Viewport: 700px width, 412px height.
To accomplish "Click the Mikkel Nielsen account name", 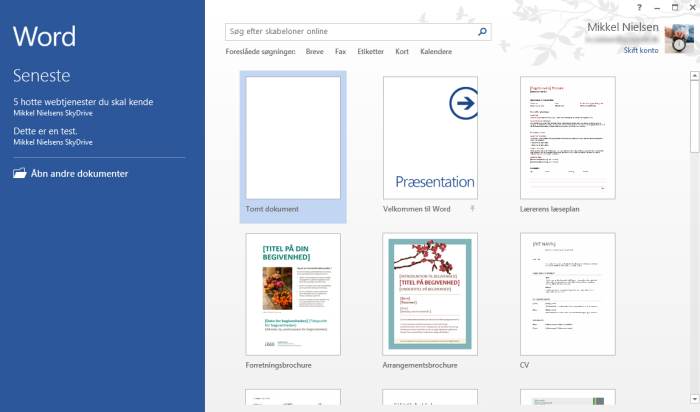I will [x=622, y=27].
